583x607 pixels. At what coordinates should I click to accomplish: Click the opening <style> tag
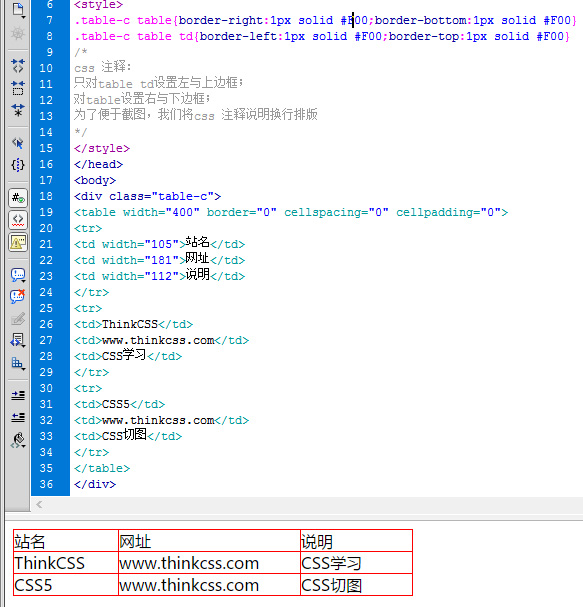point(98,5)
